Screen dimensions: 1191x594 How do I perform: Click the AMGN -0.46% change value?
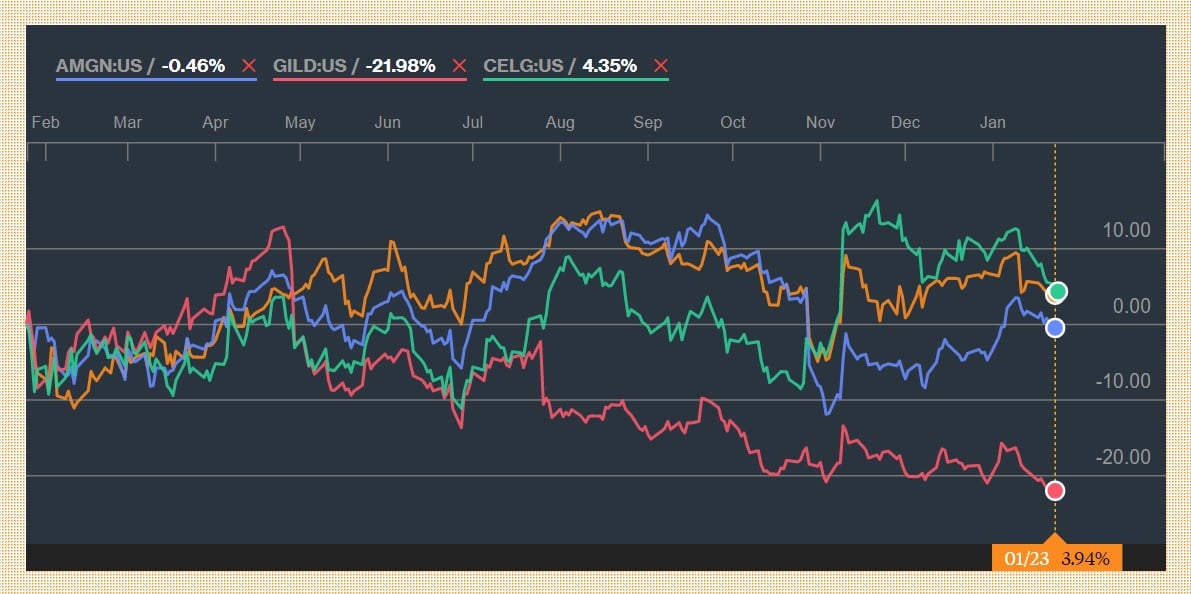coord(193,66)
